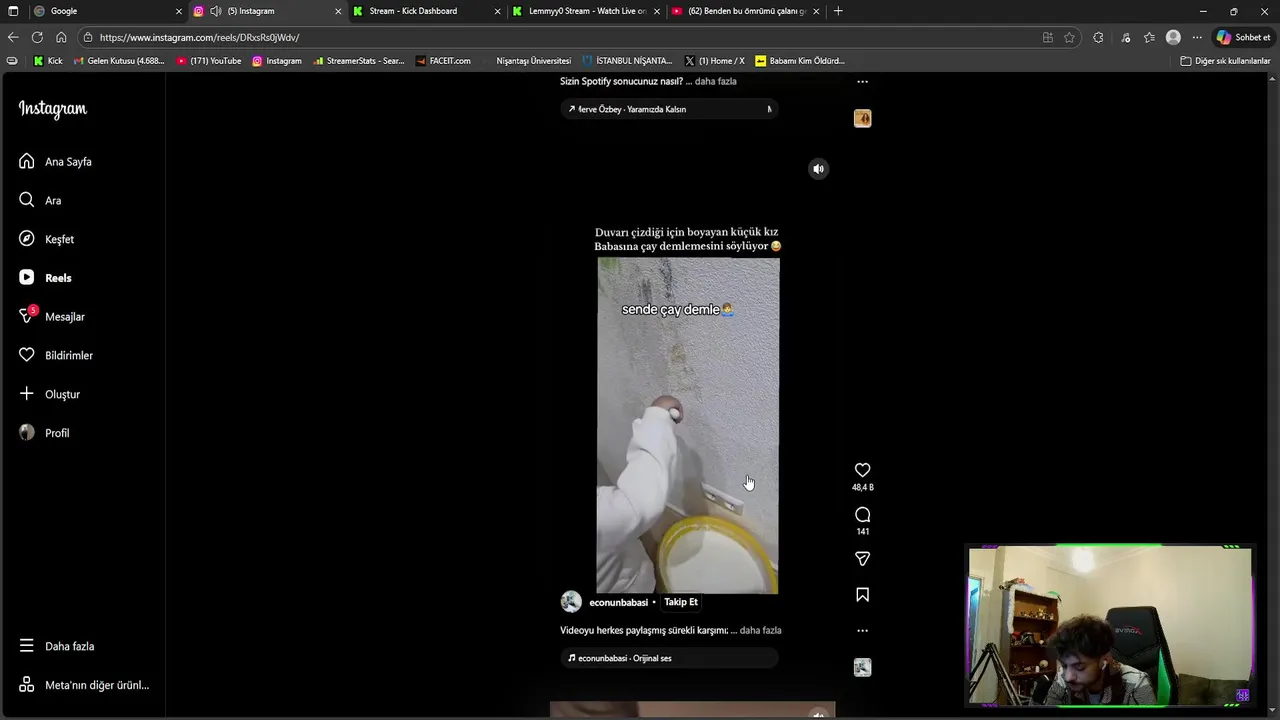Open browser extensions icon
The width and height of the screenshot is (1280, 720).
point(1098,37)
